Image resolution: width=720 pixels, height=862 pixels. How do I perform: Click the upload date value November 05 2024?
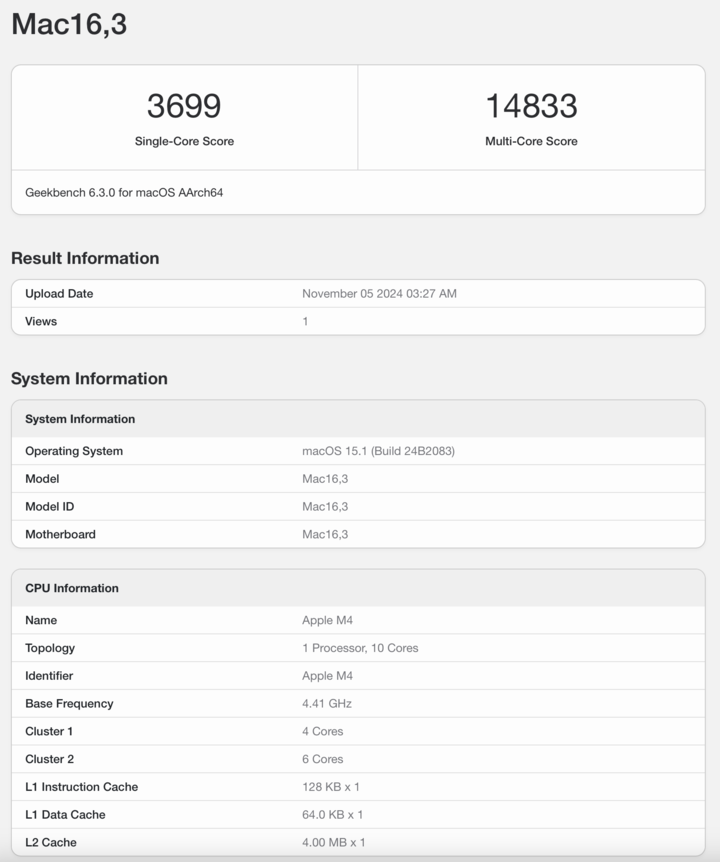click(379, 294)
